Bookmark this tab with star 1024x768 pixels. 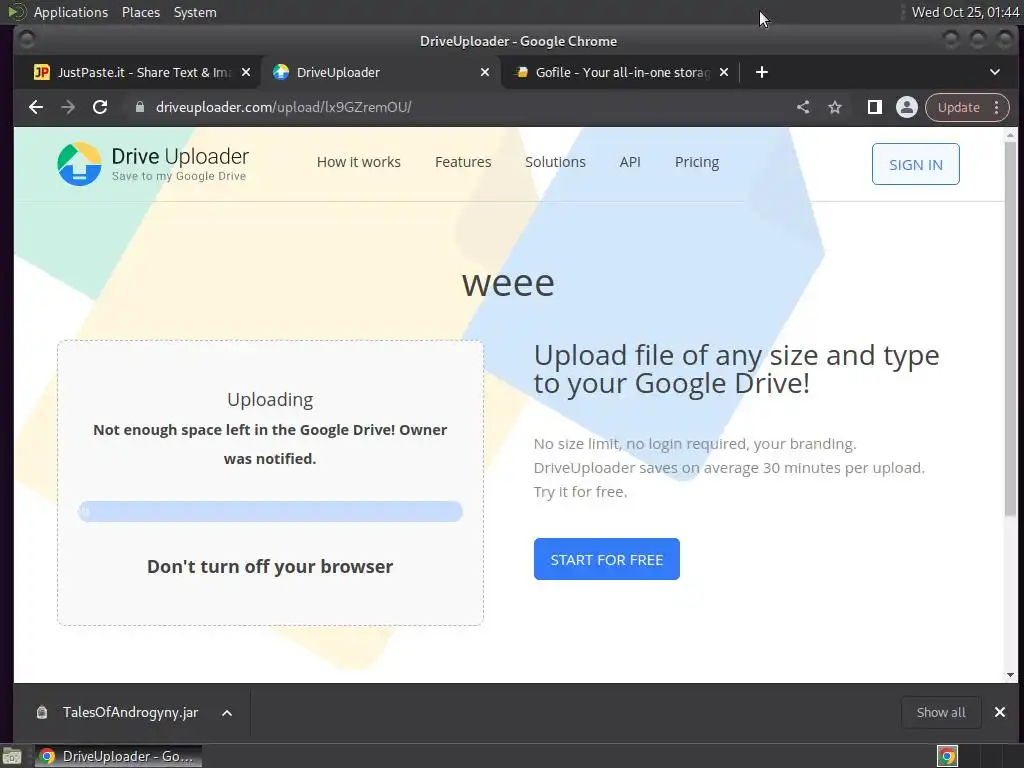835,107
